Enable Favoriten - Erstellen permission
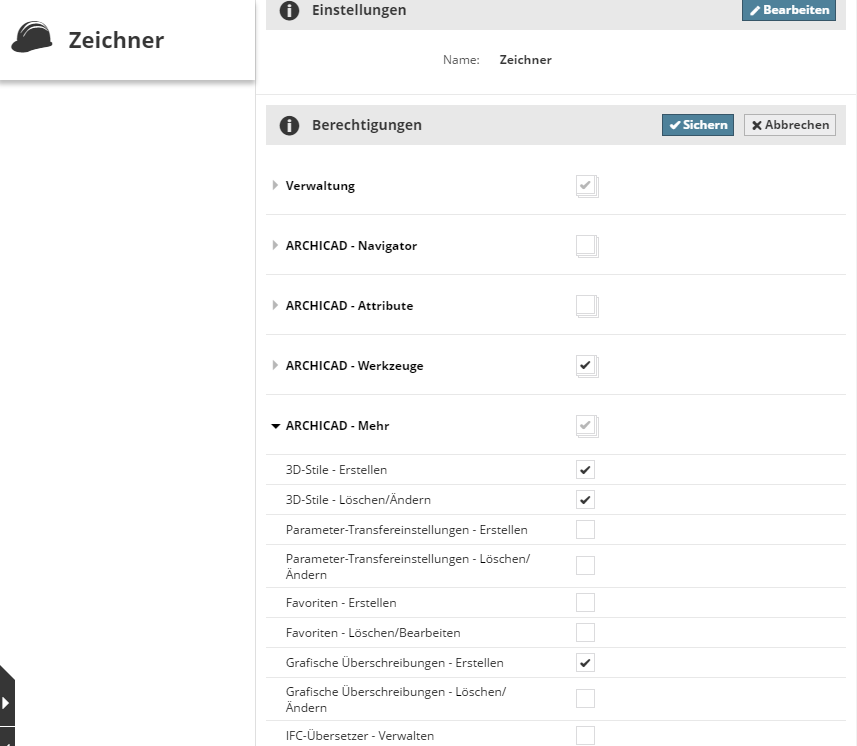Image resolution: width=857 pixels, height=746 pixels. (x=585, y=602)
